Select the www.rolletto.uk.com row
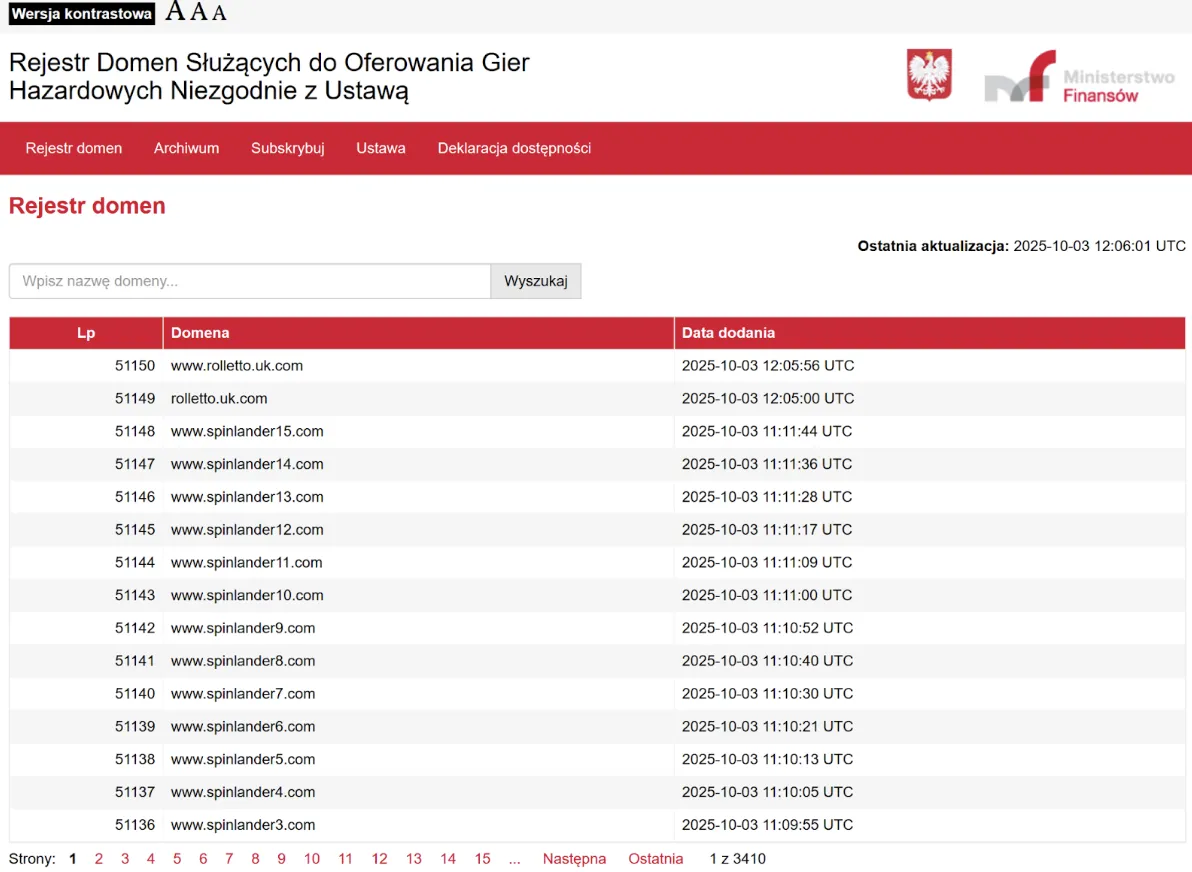The height and width of the screenshot is (872, 1192). click(237, 366)
